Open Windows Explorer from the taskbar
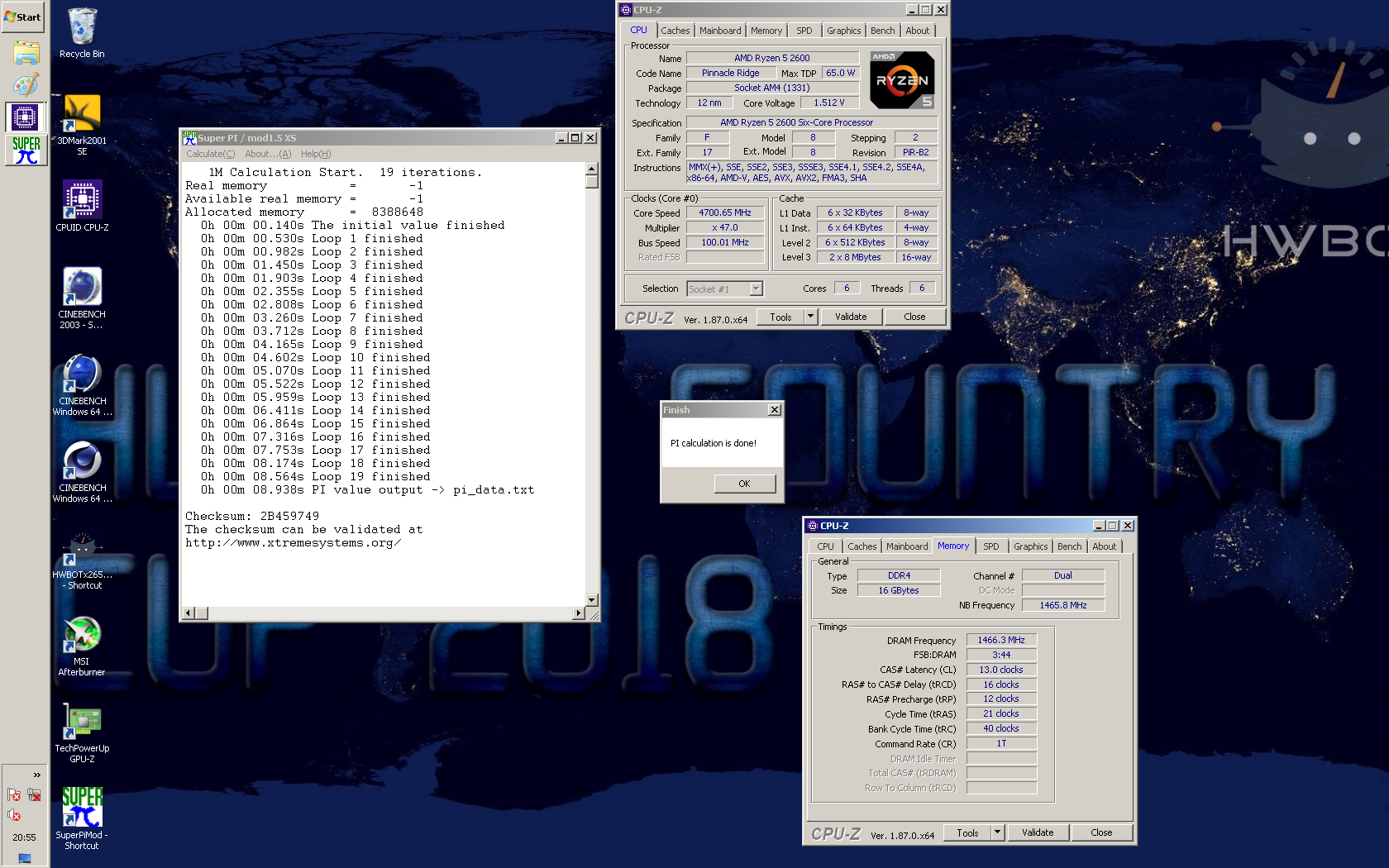This screenshot has width=1389, height=868. click(26, 53)
